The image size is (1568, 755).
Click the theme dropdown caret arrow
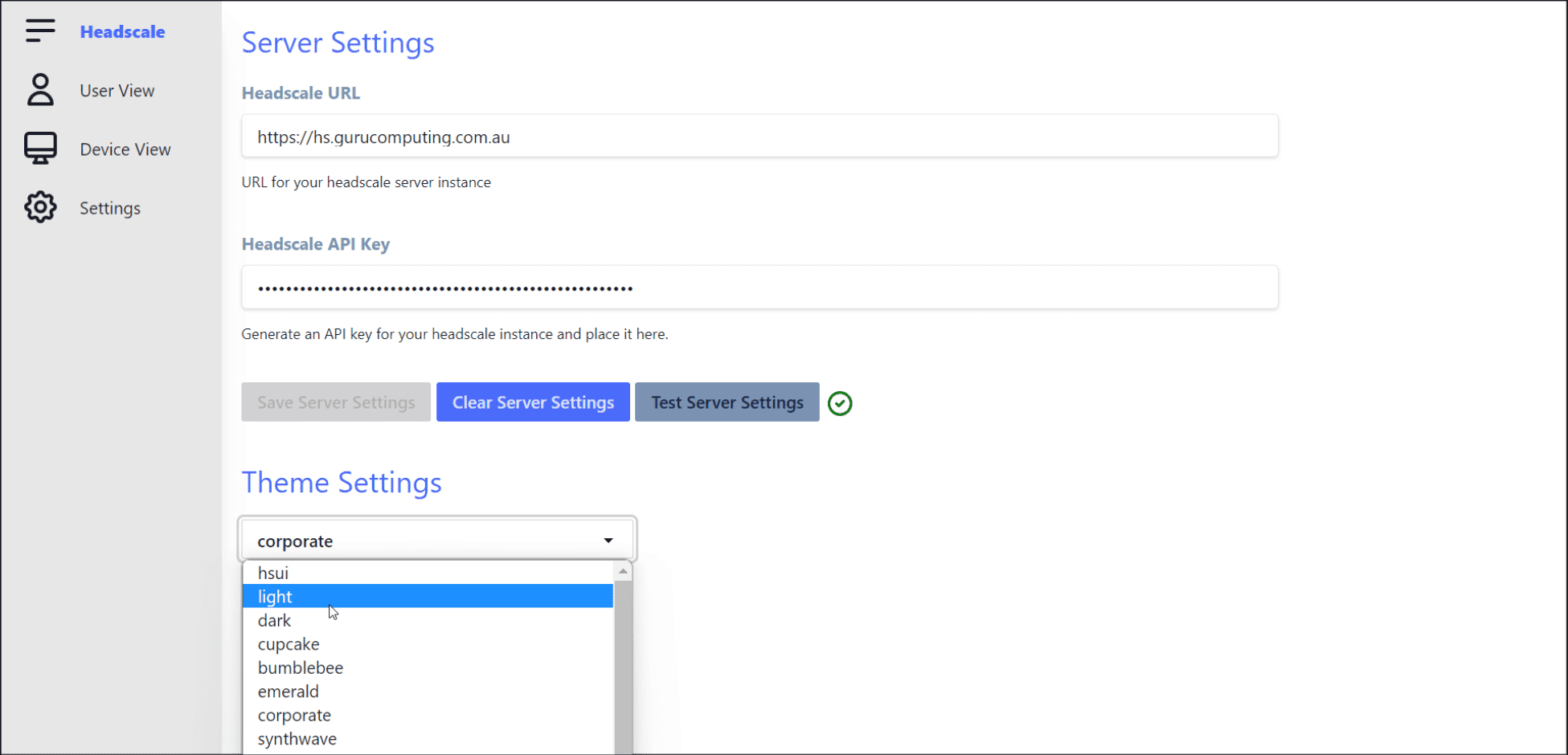tap(608, 540)
